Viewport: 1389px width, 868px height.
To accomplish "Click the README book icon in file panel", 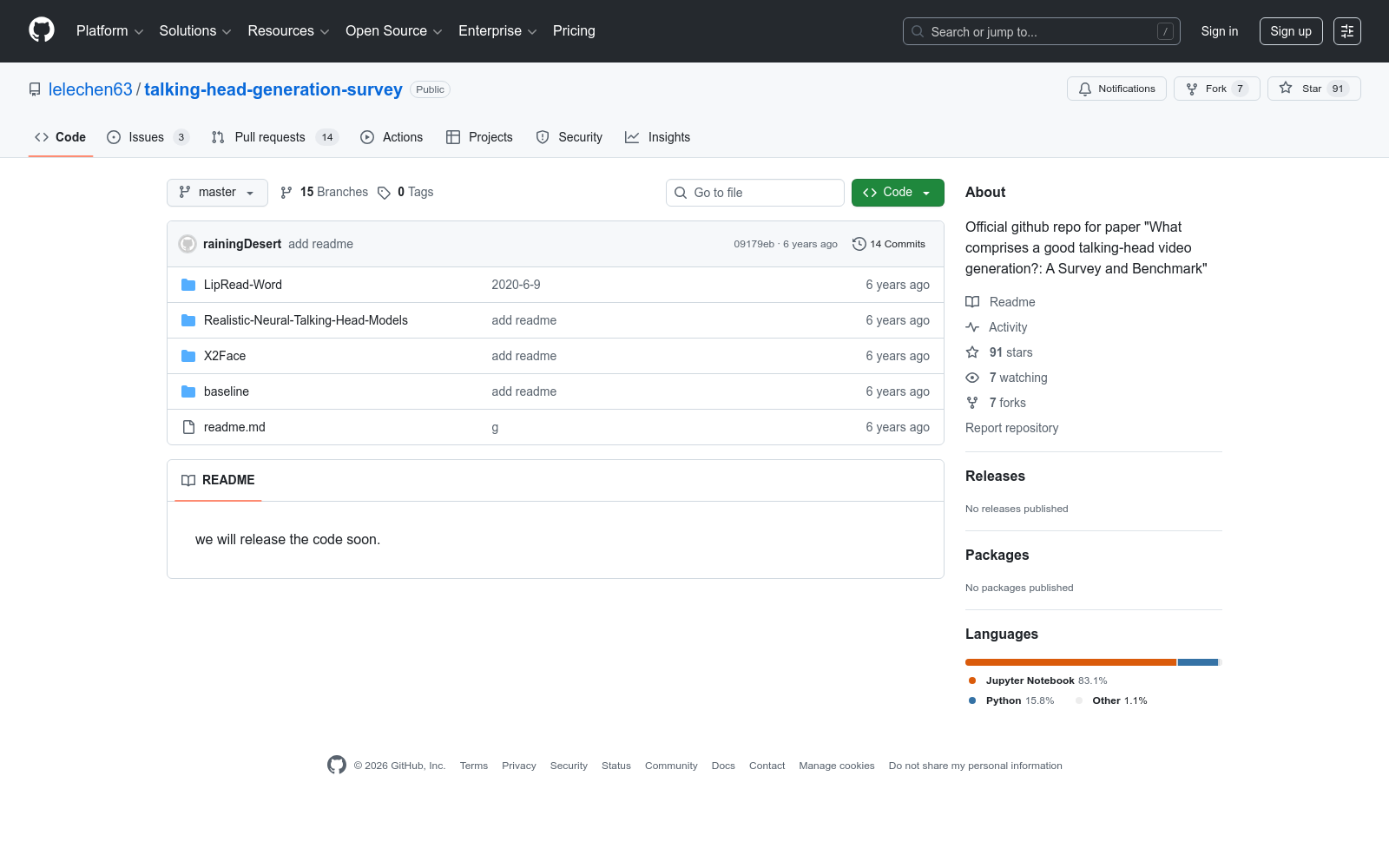I will 188,480.
